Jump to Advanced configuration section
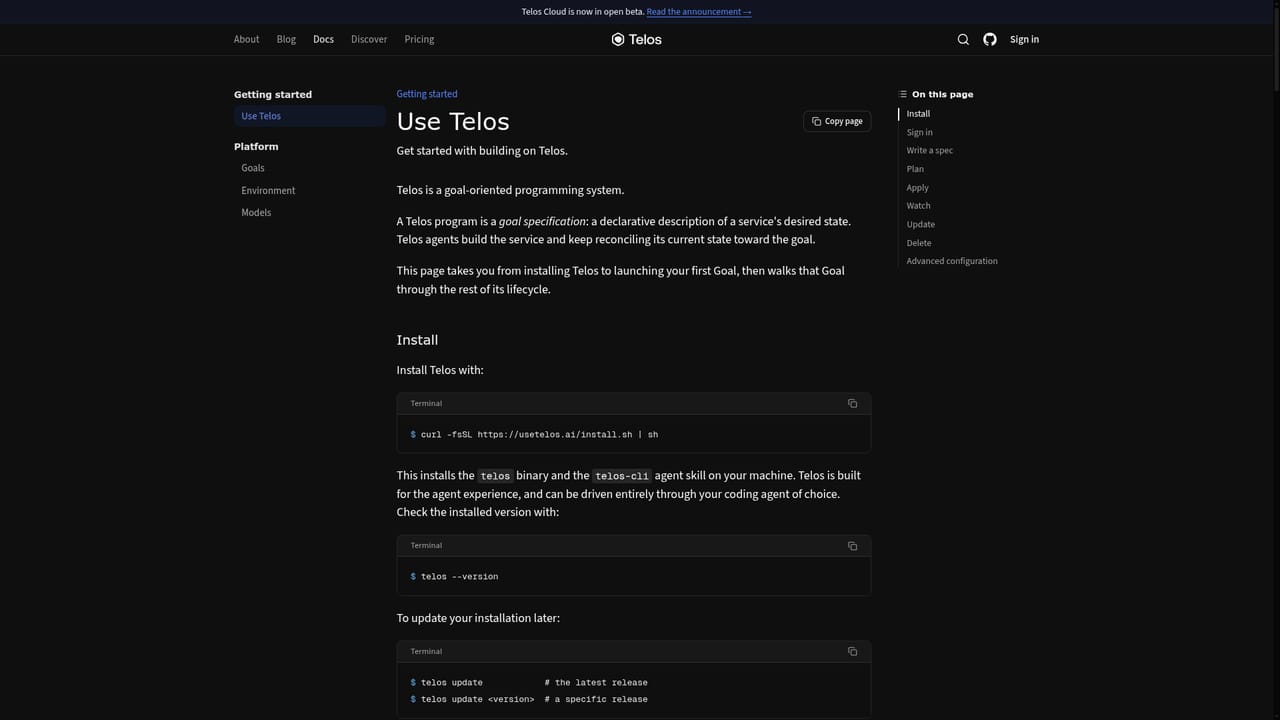This screenshot has height=720, width=1280. pyautogui.click(x=952, y=261)
